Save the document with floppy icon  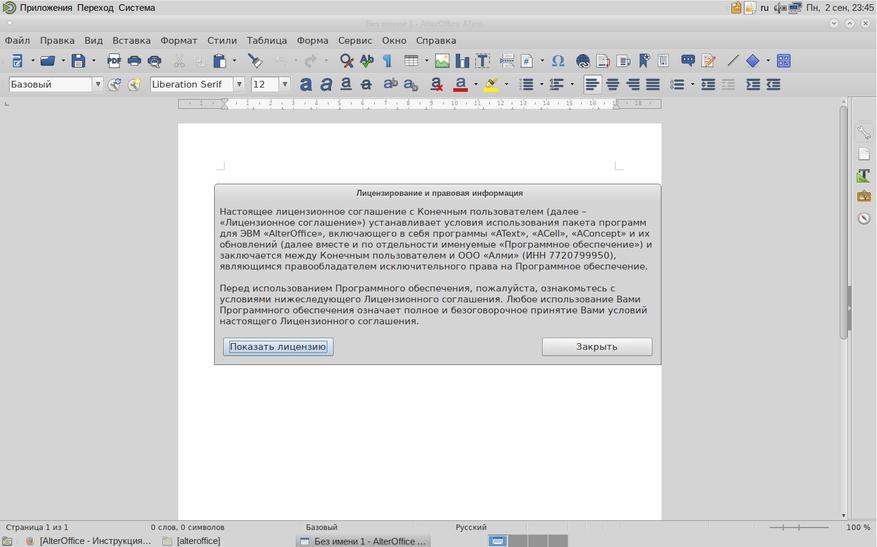tap(78, 61)
